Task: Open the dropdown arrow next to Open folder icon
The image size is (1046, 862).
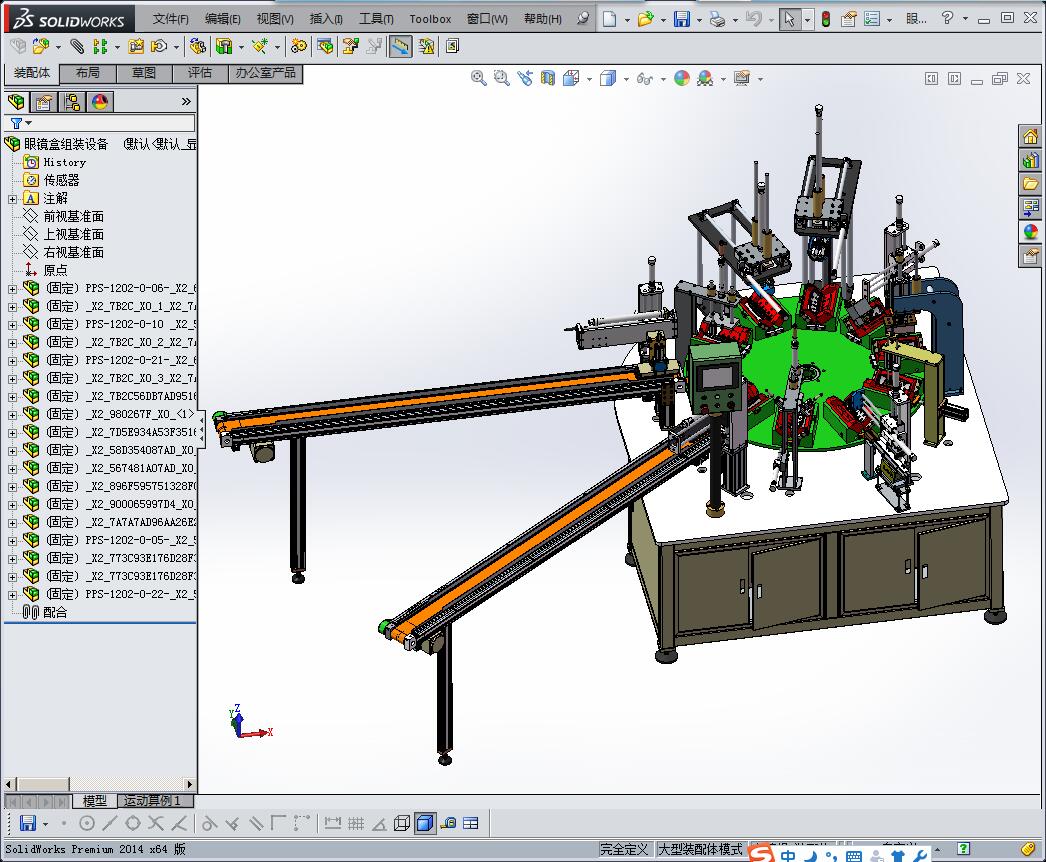Action: [x=661, y=19]
